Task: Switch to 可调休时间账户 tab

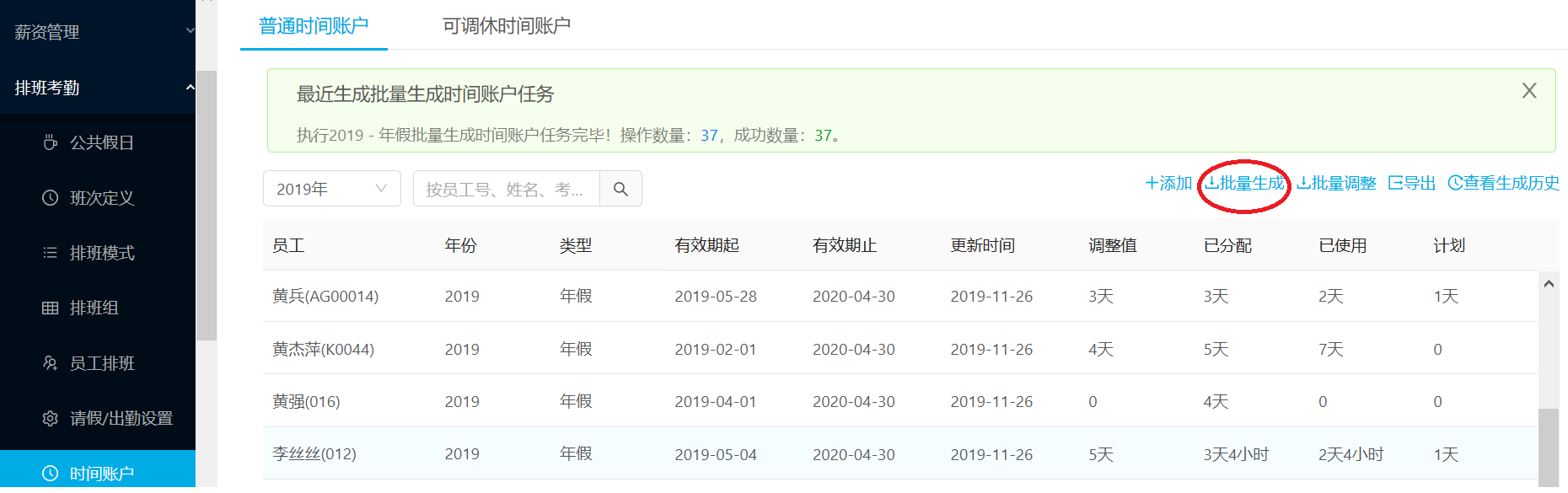Action: pos(507,26)
